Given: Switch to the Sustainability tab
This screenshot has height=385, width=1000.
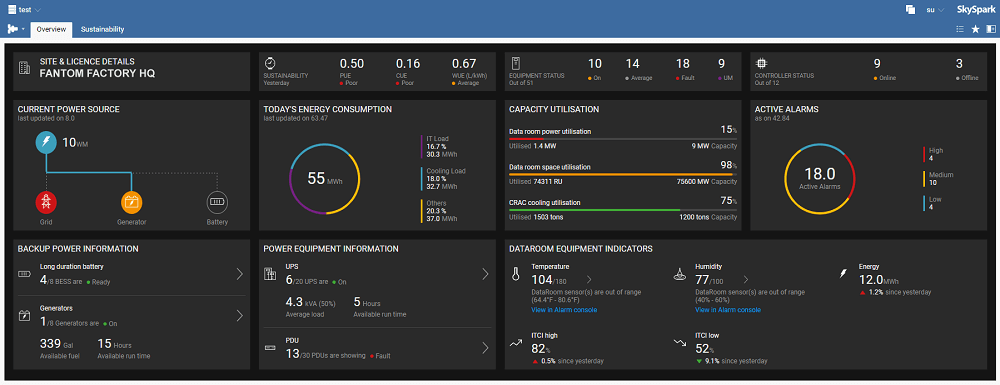Looking at the screenshot, I should coord(103,29).
